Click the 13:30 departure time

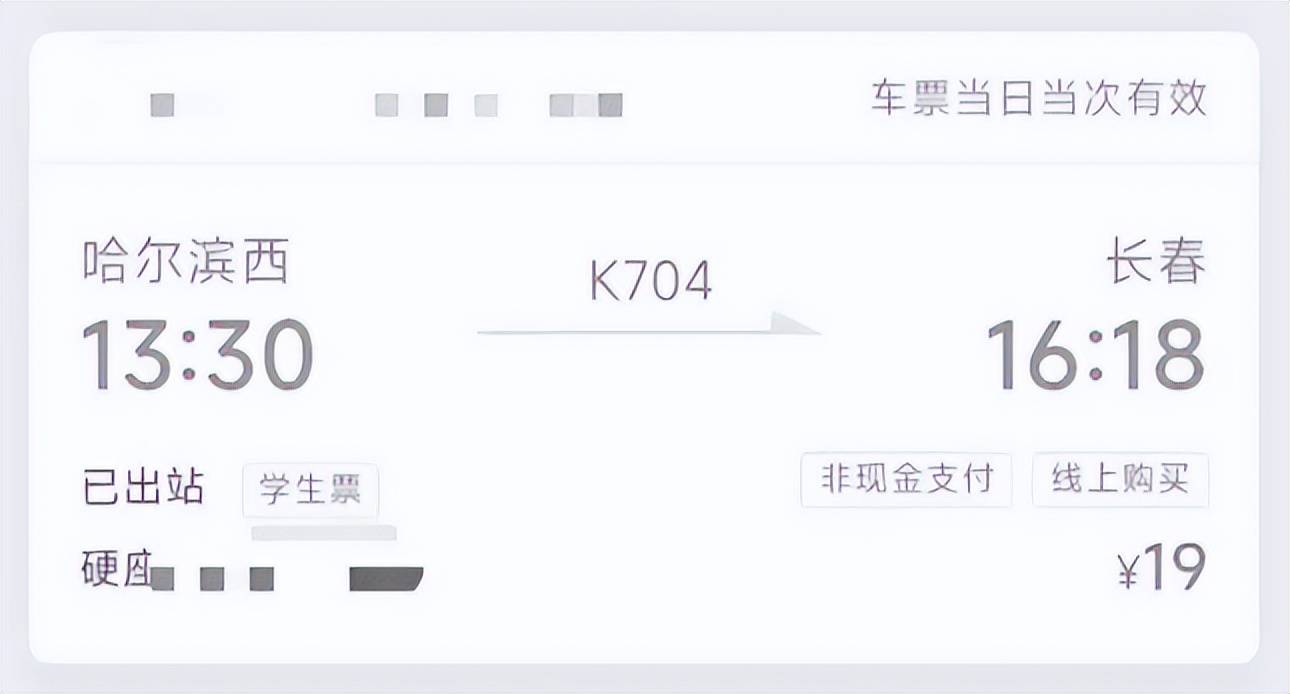197,355
